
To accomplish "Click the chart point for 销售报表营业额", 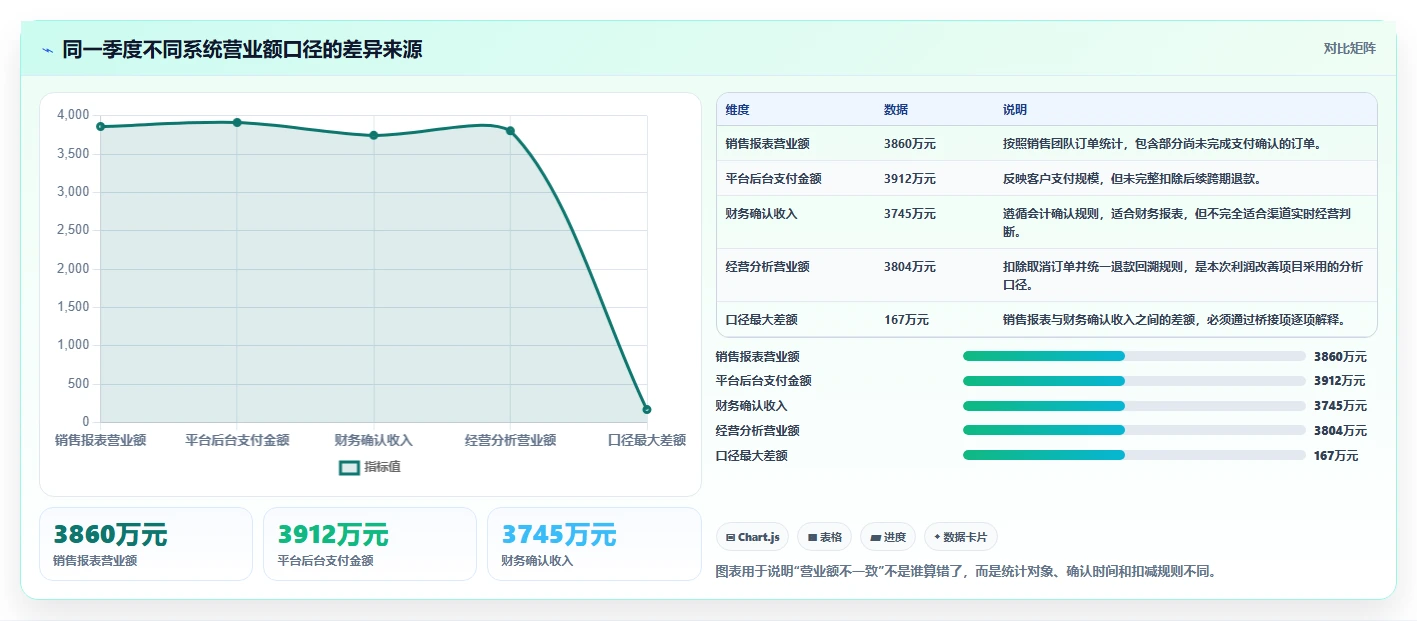I will point(100,126).
